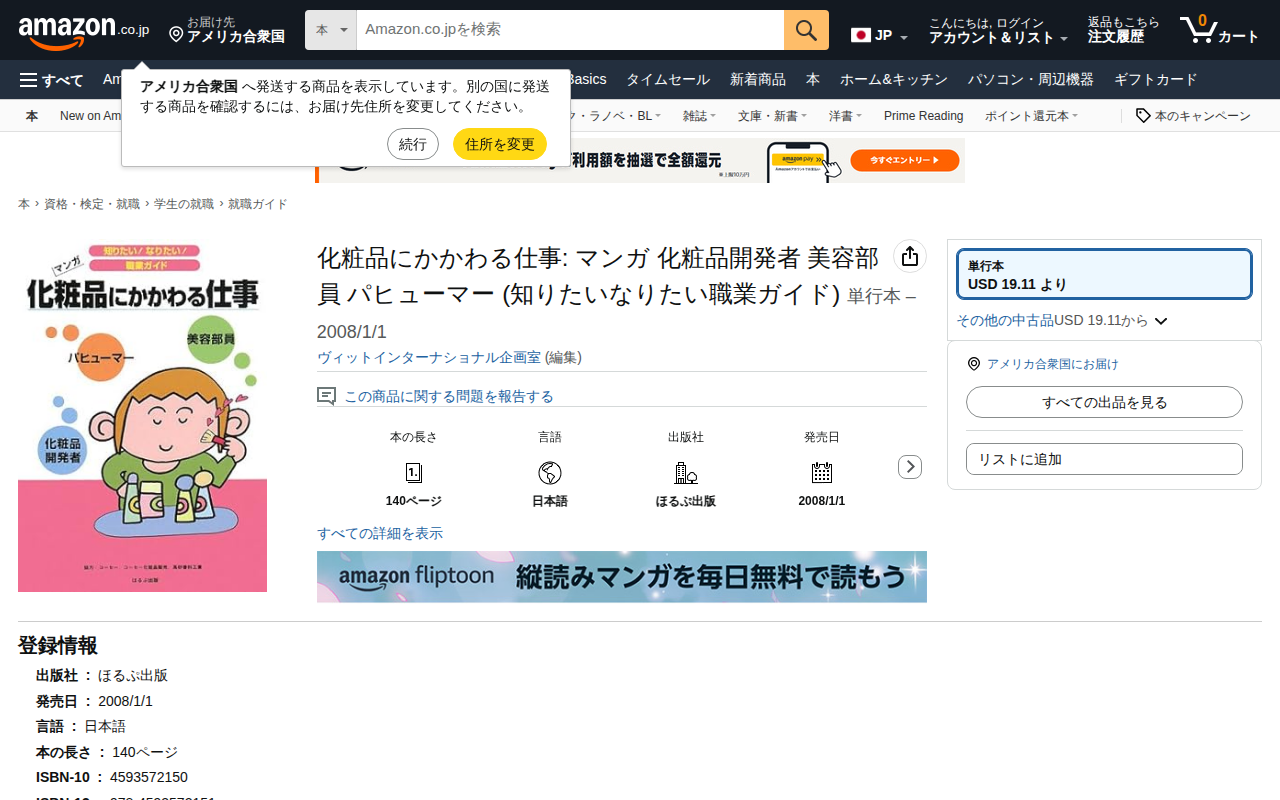Screen dimensions: 1280x800
Task: Click アメリカ合衆国にお届け delivery link
Action: (1053, 364)
